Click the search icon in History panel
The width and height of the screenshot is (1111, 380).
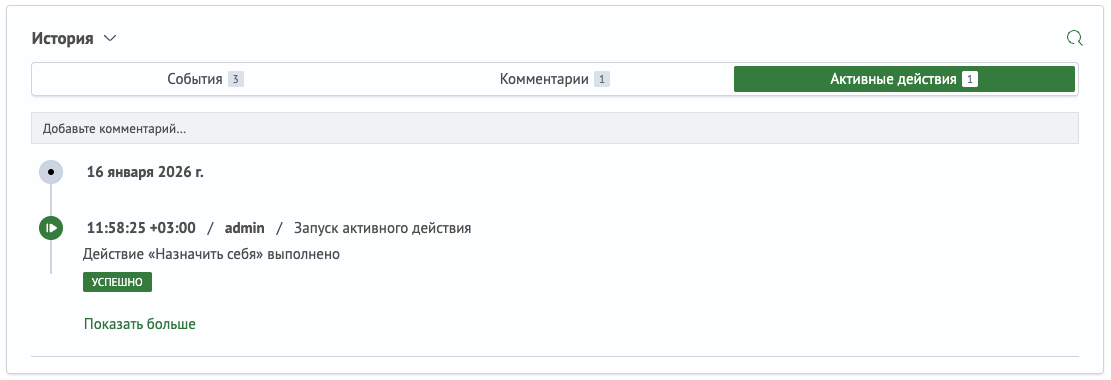point(1074,38)
